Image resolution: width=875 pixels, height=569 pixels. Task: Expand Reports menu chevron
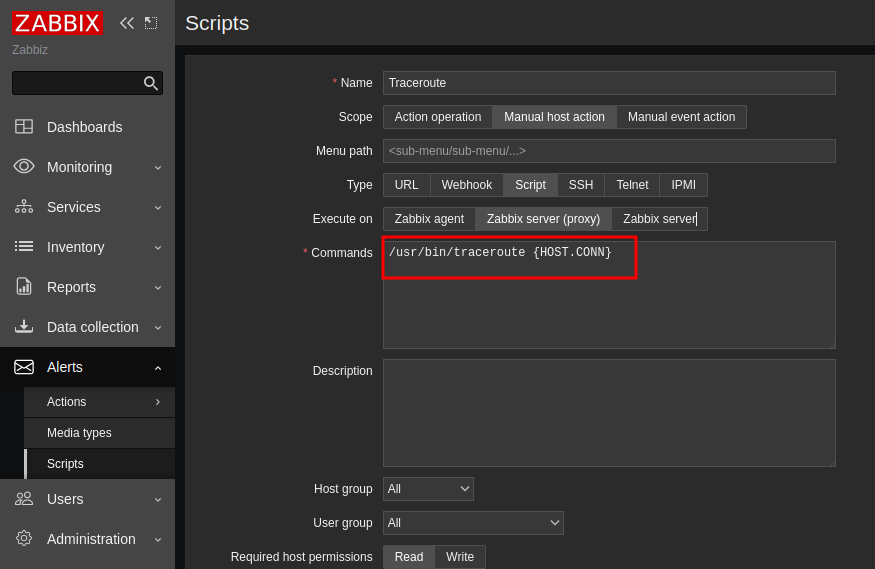click(158, 287)
